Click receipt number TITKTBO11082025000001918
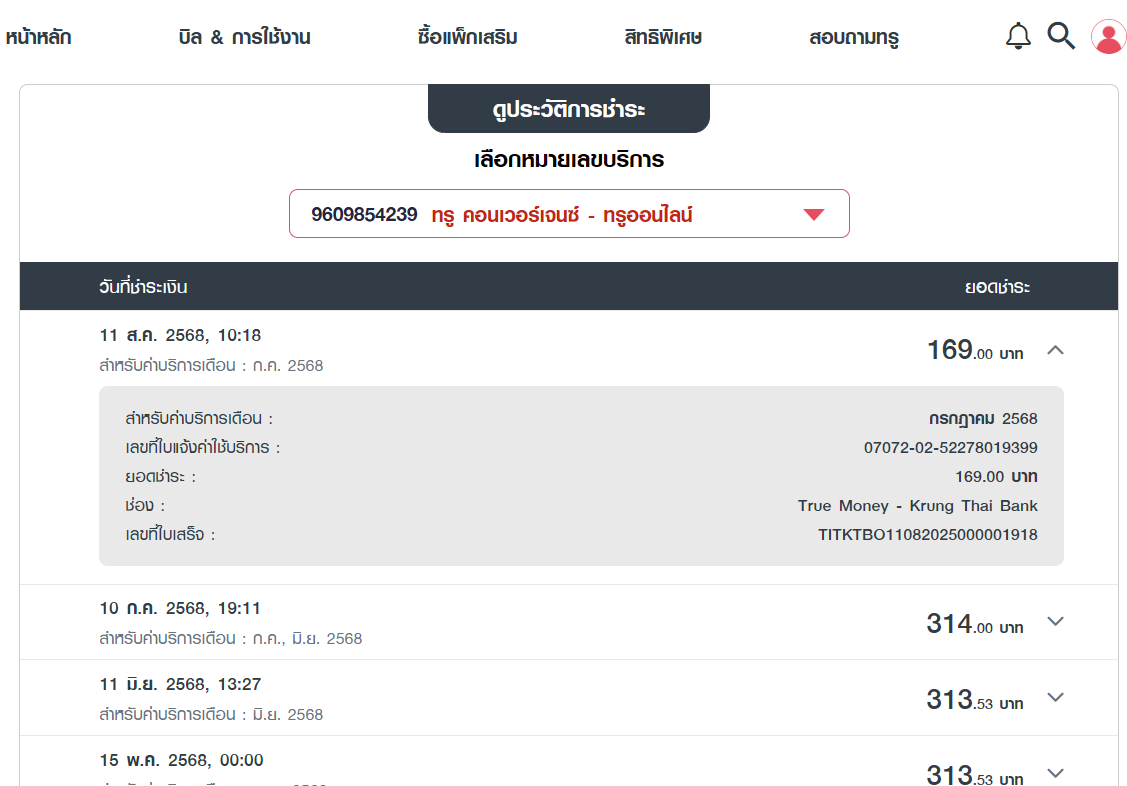 (927, 535)
